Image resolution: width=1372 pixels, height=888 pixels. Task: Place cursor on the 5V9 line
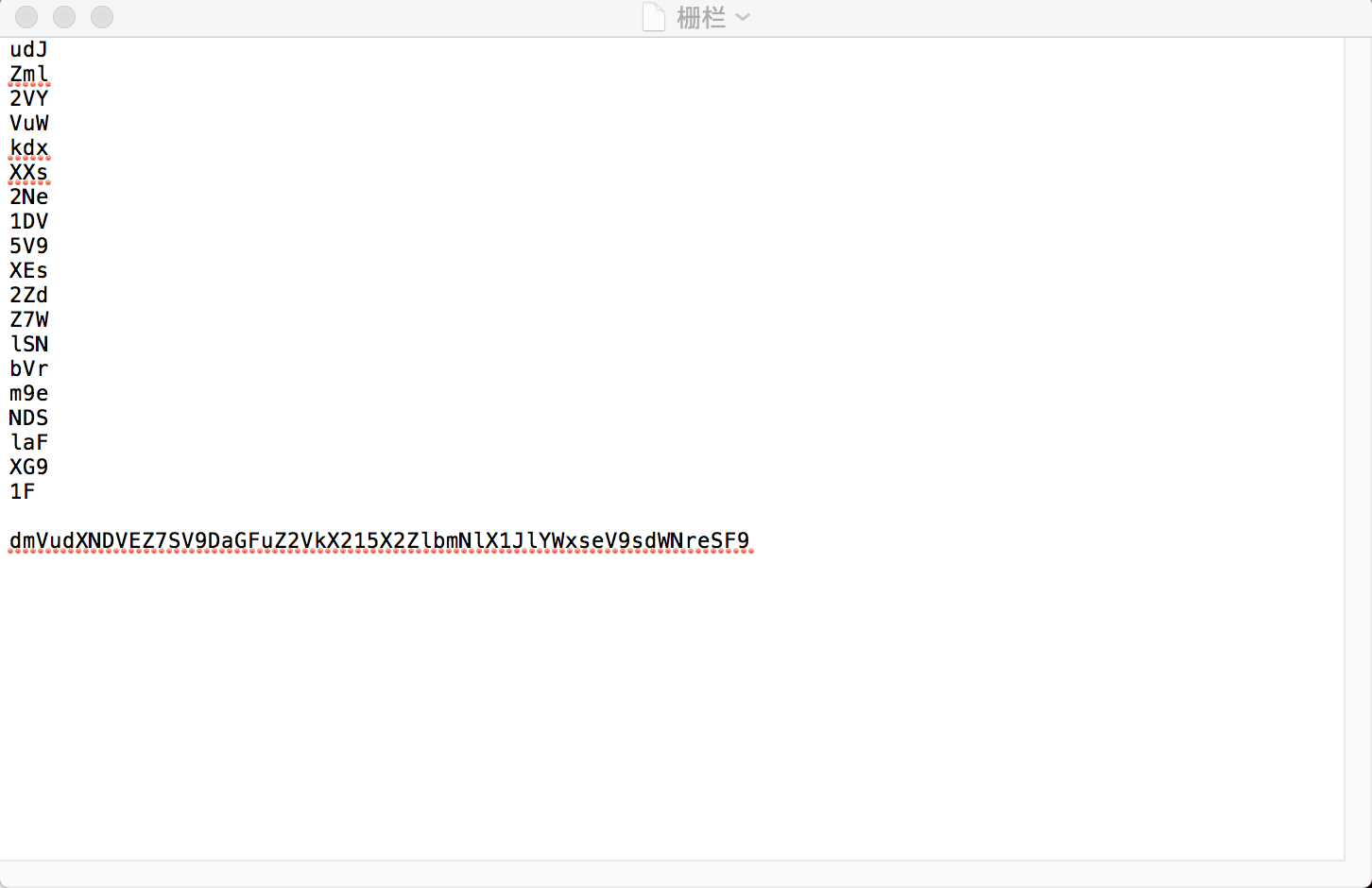tap(28, 246)
